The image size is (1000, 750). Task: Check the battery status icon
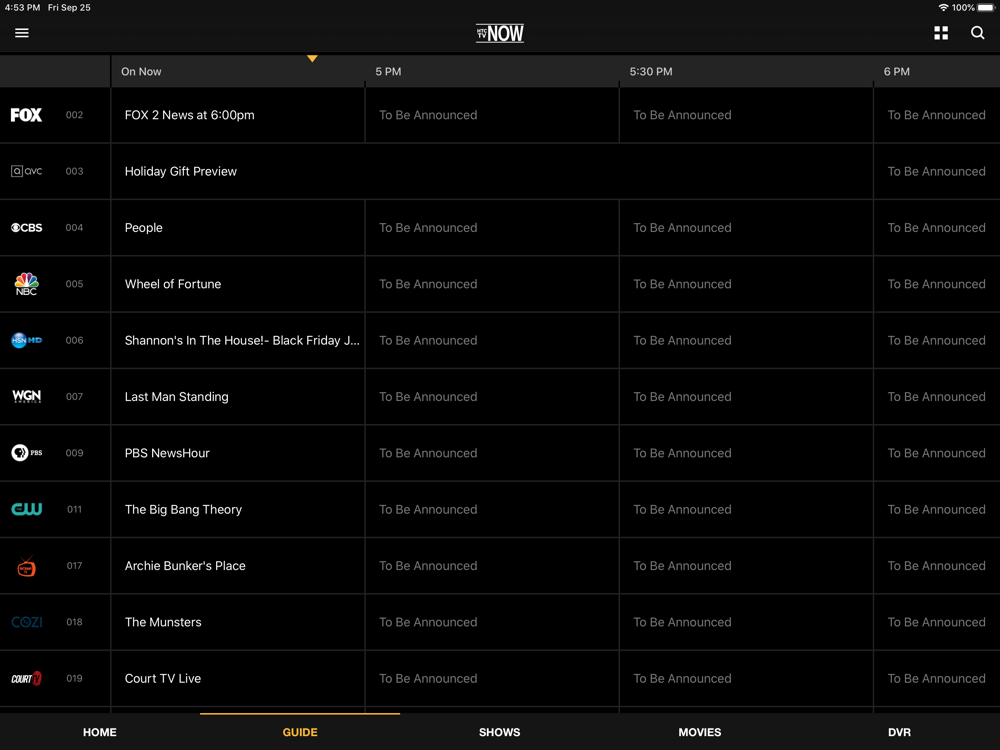pyautogui.click(x=986, y=8)
